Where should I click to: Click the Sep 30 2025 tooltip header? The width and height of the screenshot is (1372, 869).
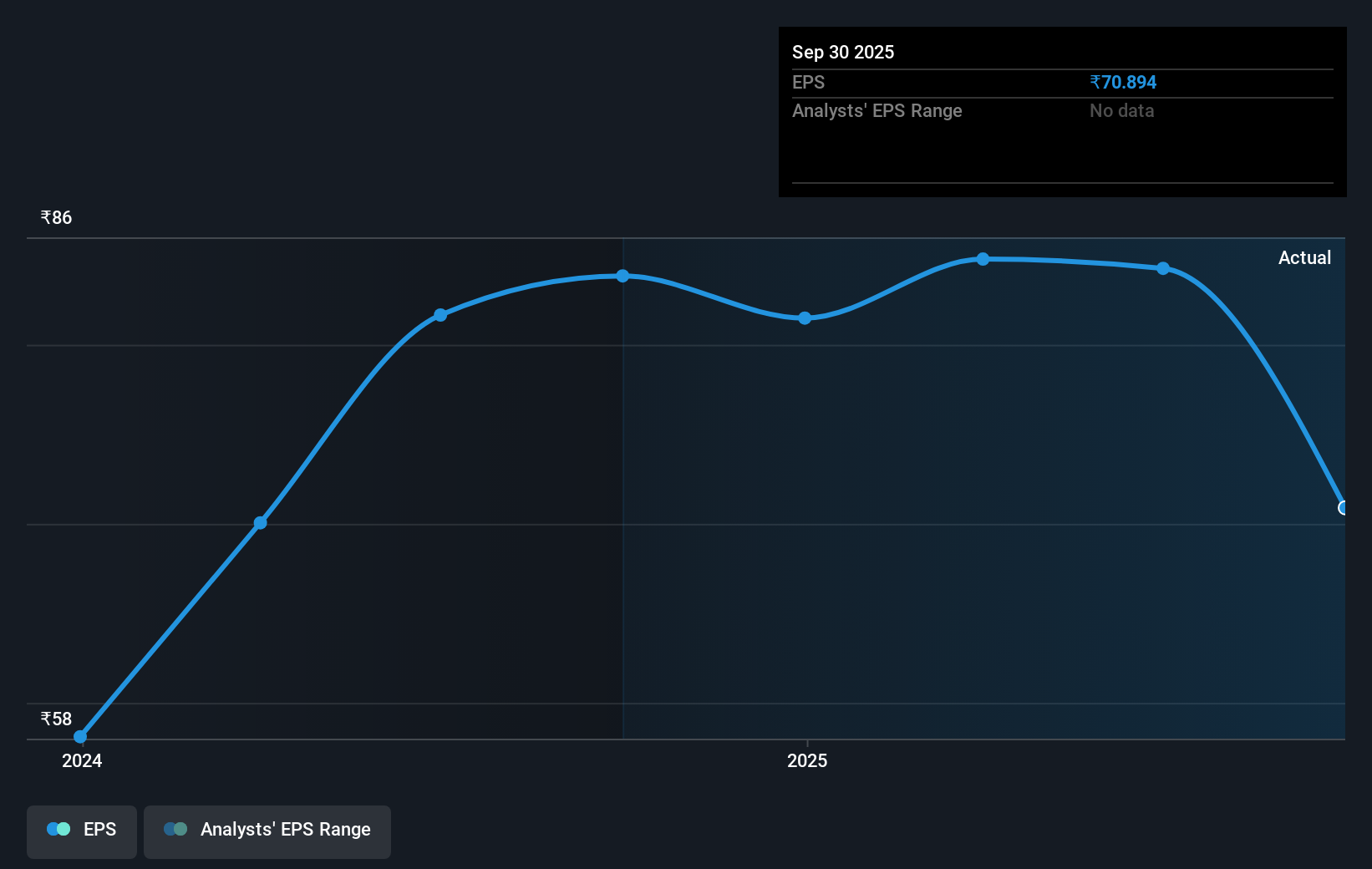click(x=843, y=52)
